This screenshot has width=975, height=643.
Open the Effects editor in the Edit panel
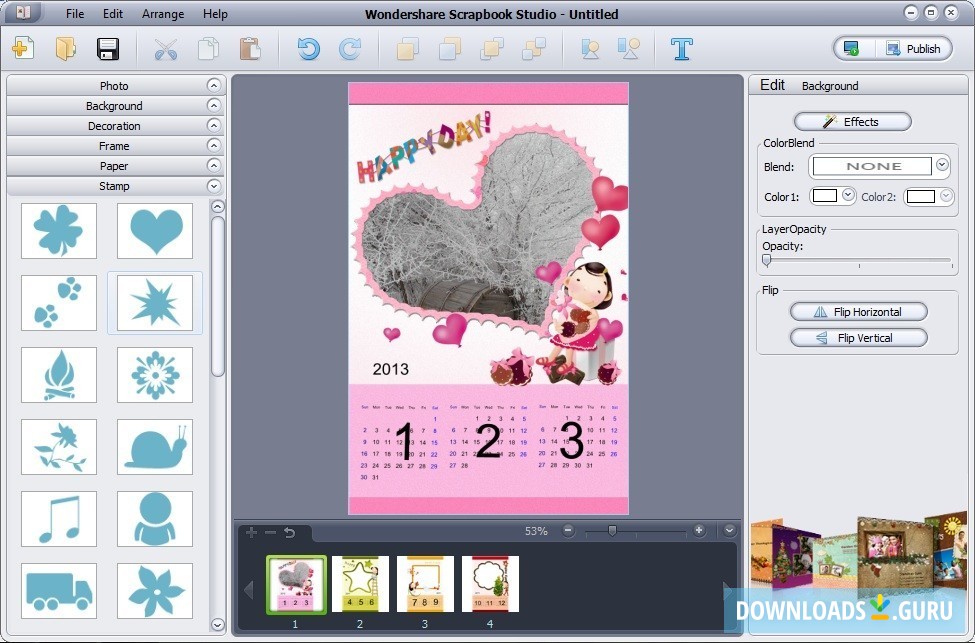(852, 121)
